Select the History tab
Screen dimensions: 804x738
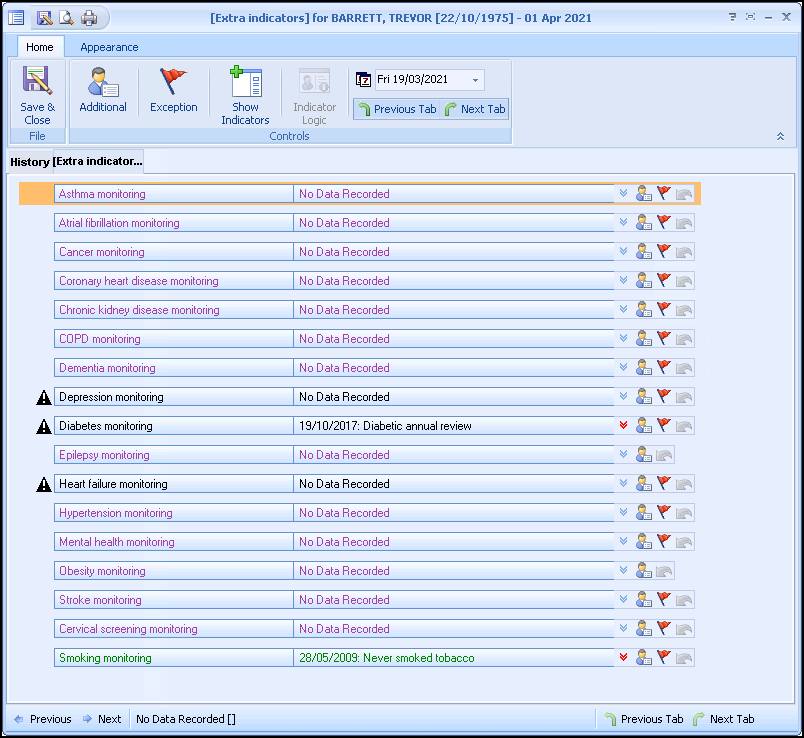click(30, 162)
